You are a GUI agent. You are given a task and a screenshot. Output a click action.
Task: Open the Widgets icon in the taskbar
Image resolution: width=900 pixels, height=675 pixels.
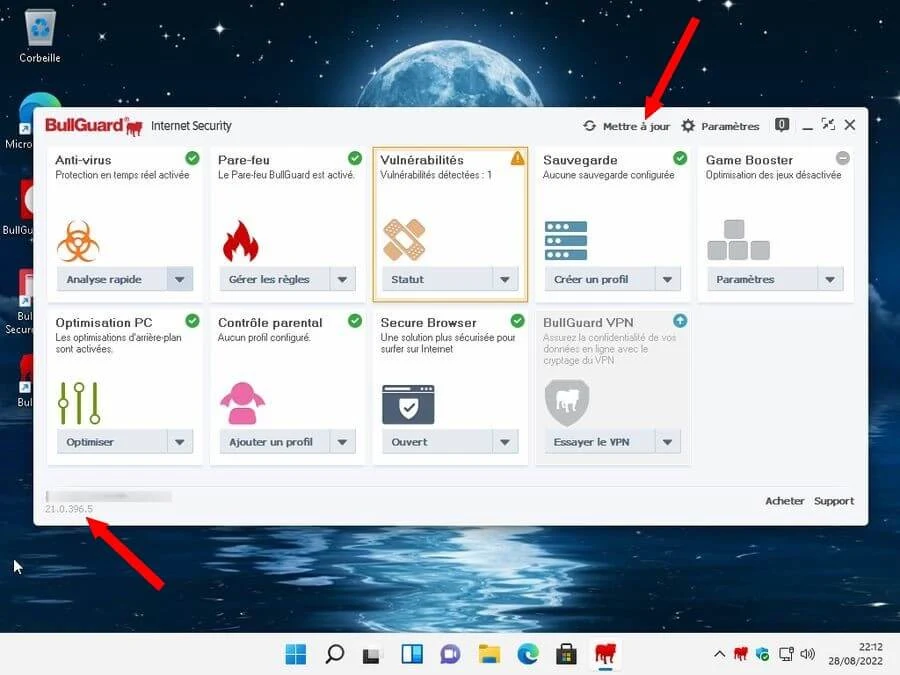(x=412, y=654)
